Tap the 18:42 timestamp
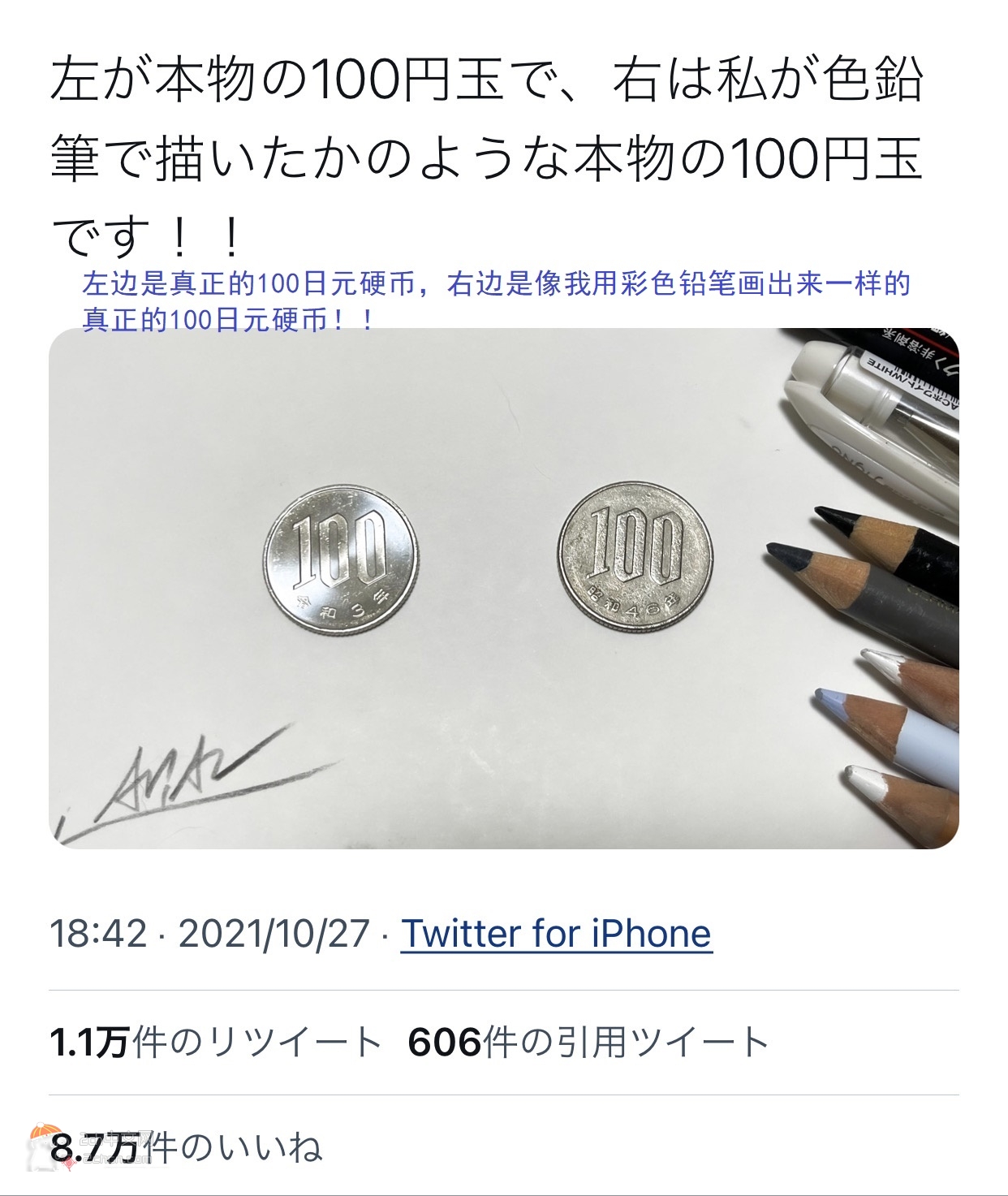This screenshot has height=1196, width=1008. tap(99, 934)
